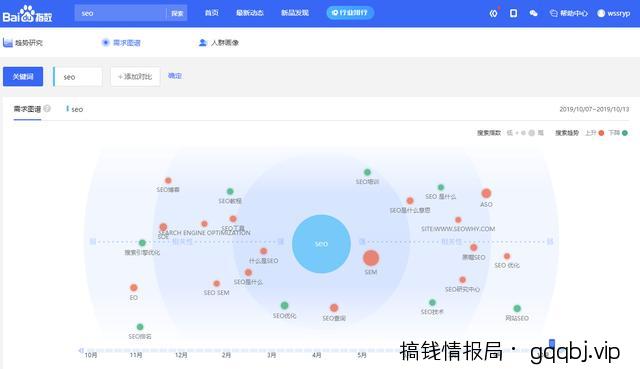Click the green SEO 是什么 bubble

pyautogui.click(x=441, y=187)
